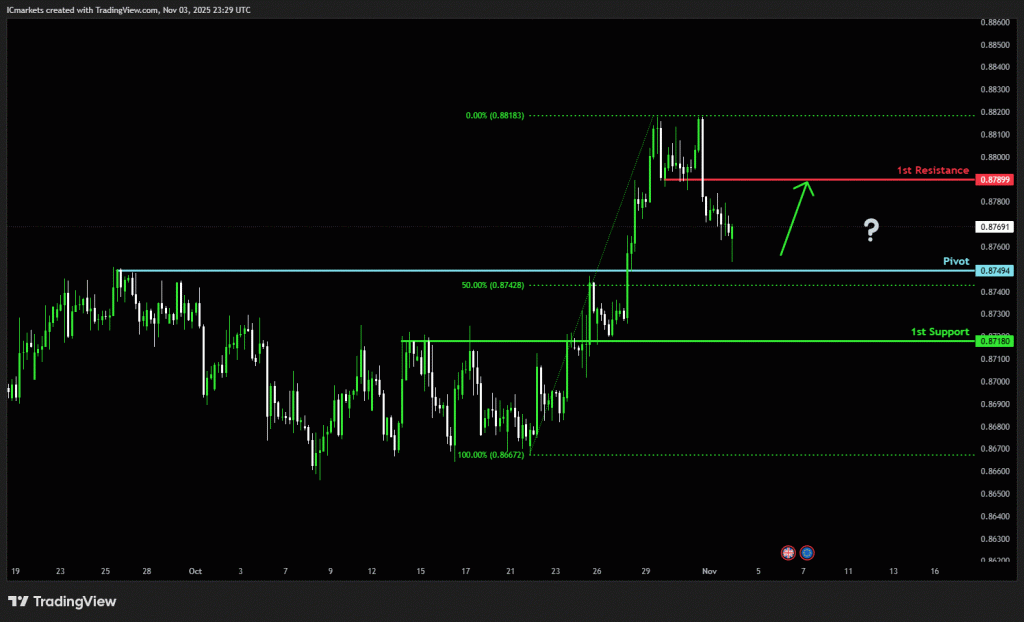The image size is (1024, 622).
Task: Select the "Pivot" text label
Action: tap(956, 261)
